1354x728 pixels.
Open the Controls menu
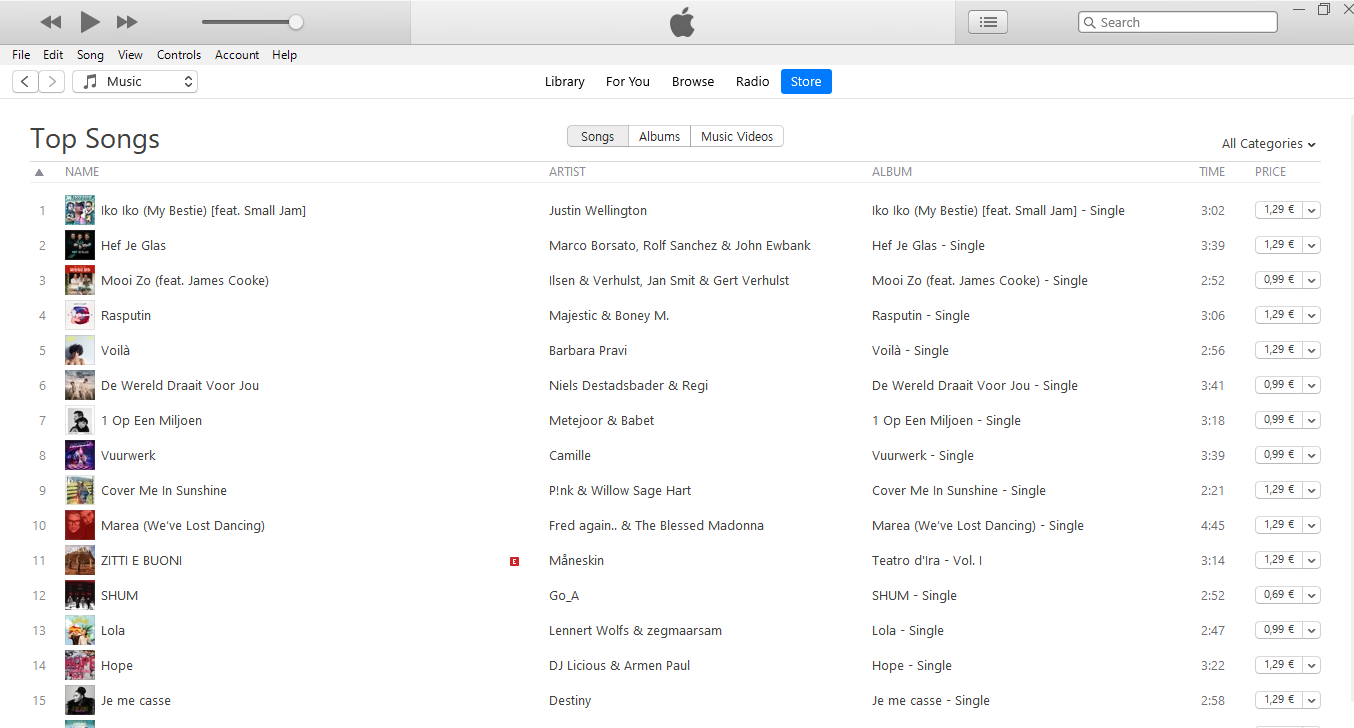click(x=179, y=55)
